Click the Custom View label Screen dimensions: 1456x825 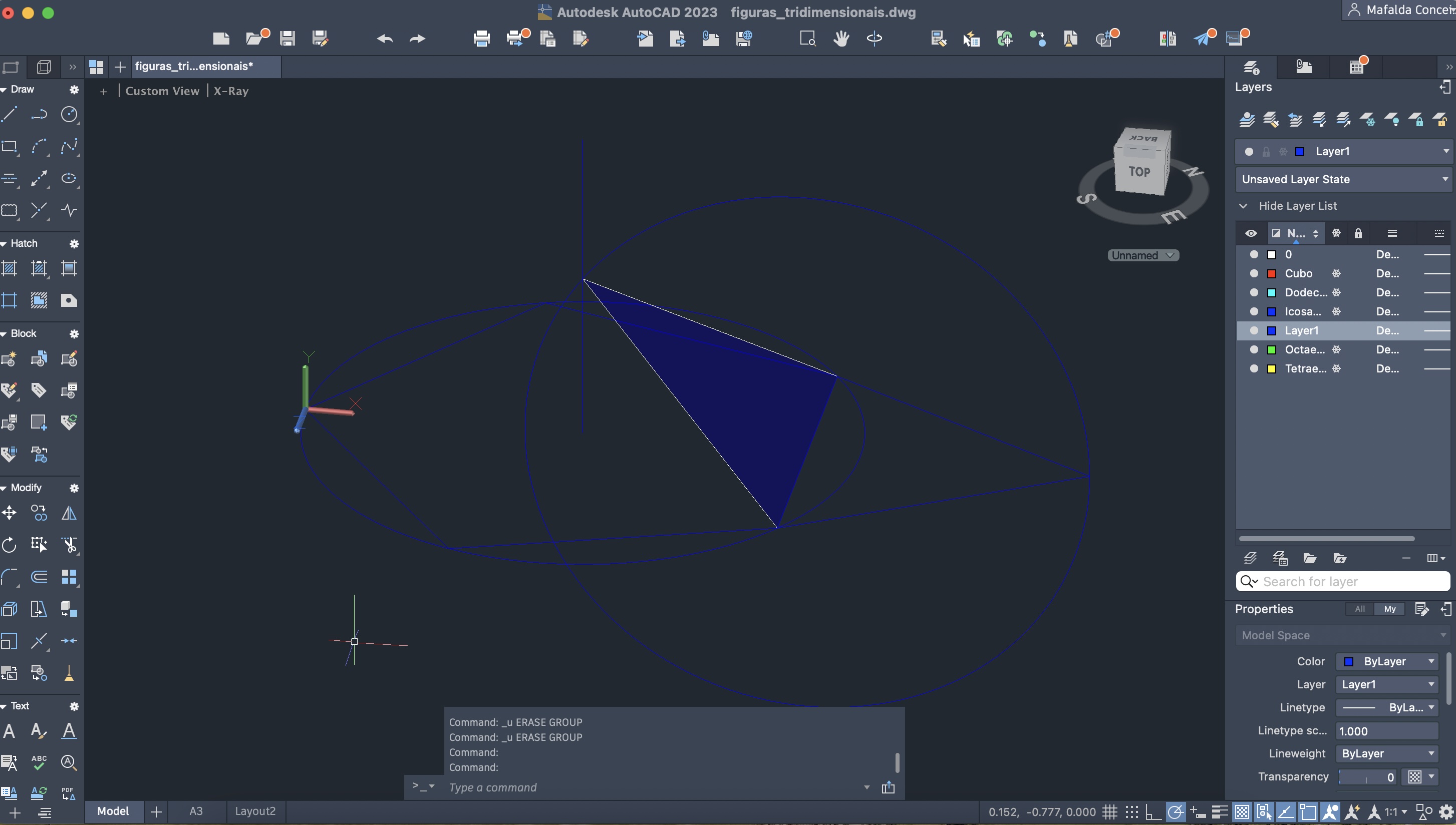click(162, 91)
